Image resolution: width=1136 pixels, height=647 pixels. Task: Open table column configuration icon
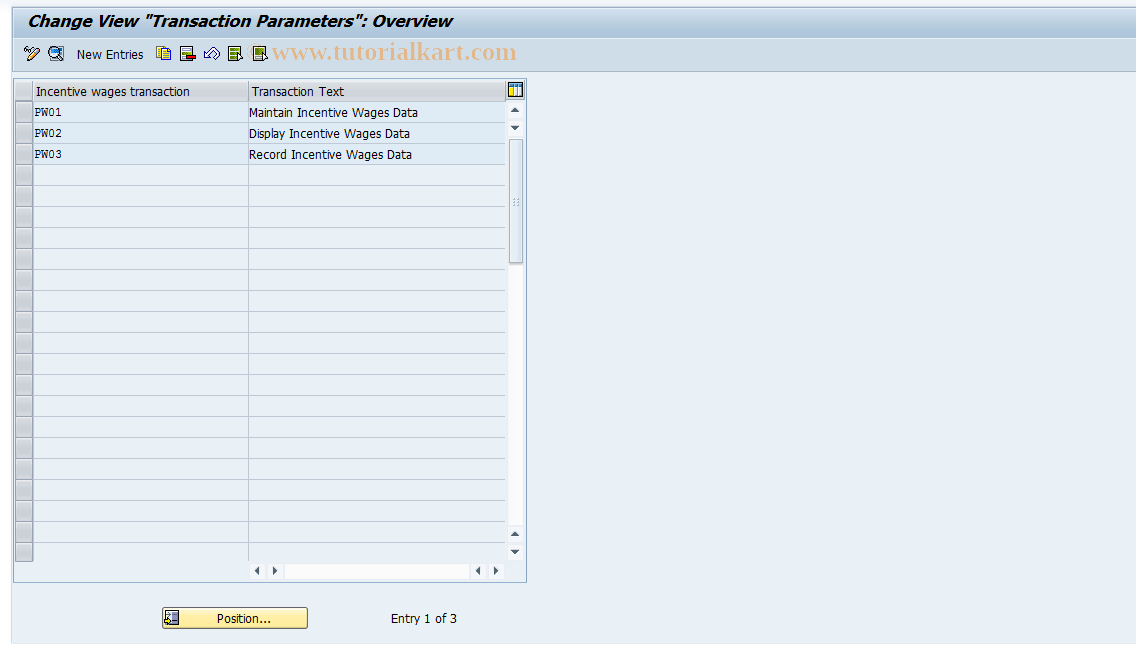[515, 90]
